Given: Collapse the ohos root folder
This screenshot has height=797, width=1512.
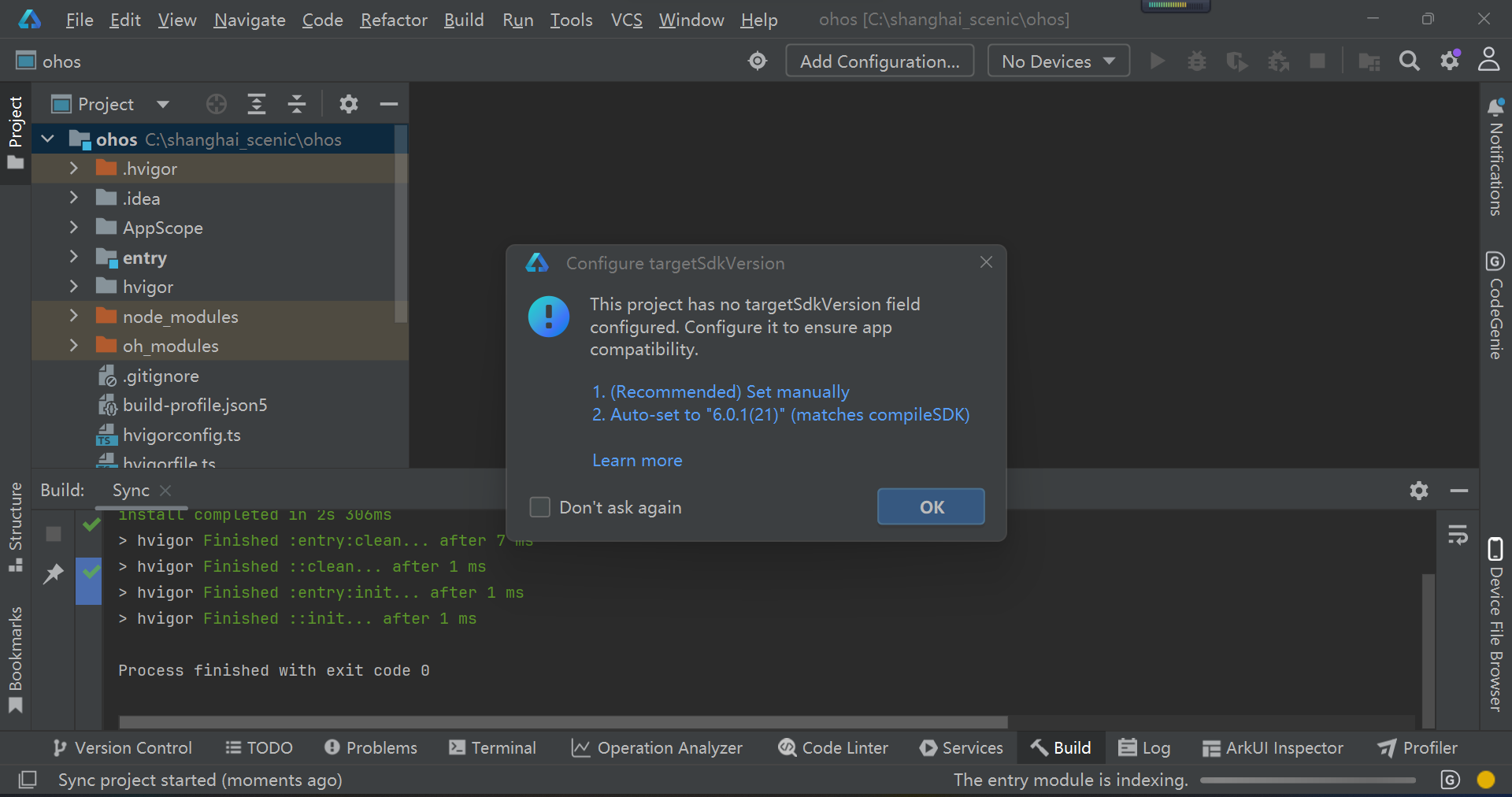Looking at the screenshot, I should click(47, 139).
